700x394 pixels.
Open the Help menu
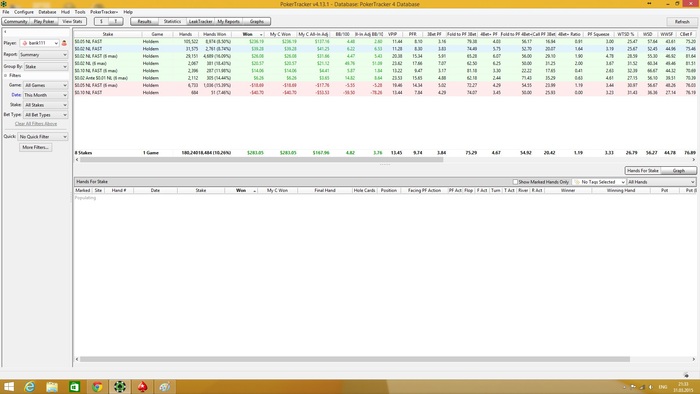(x=128, y=12)
